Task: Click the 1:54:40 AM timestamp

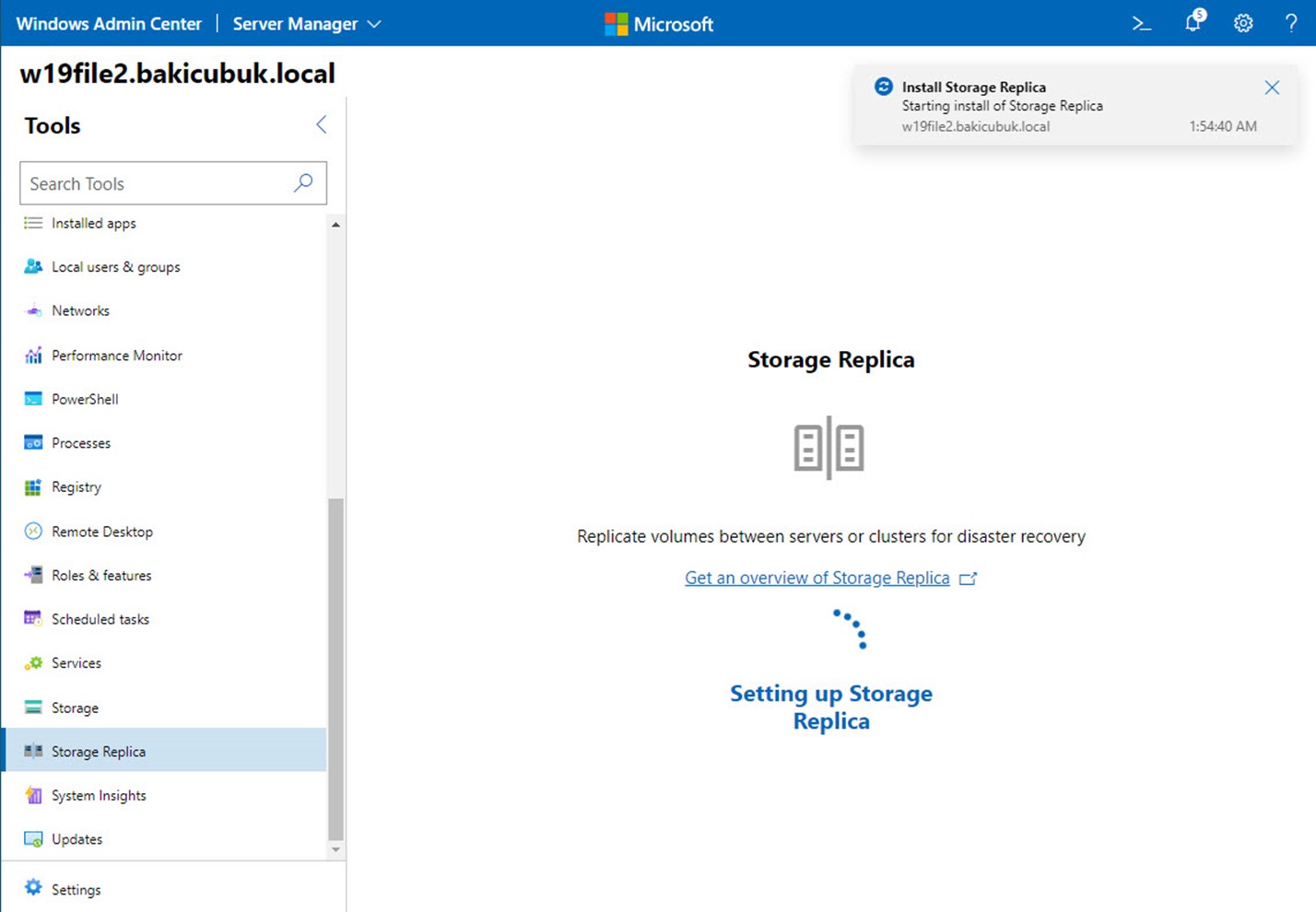Action: pyautogui.click(x=1223, y=126)
